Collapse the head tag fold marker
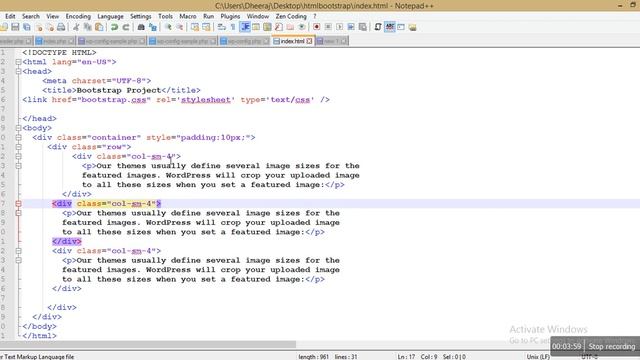This screenshot has width=640, height=360. 18,71
